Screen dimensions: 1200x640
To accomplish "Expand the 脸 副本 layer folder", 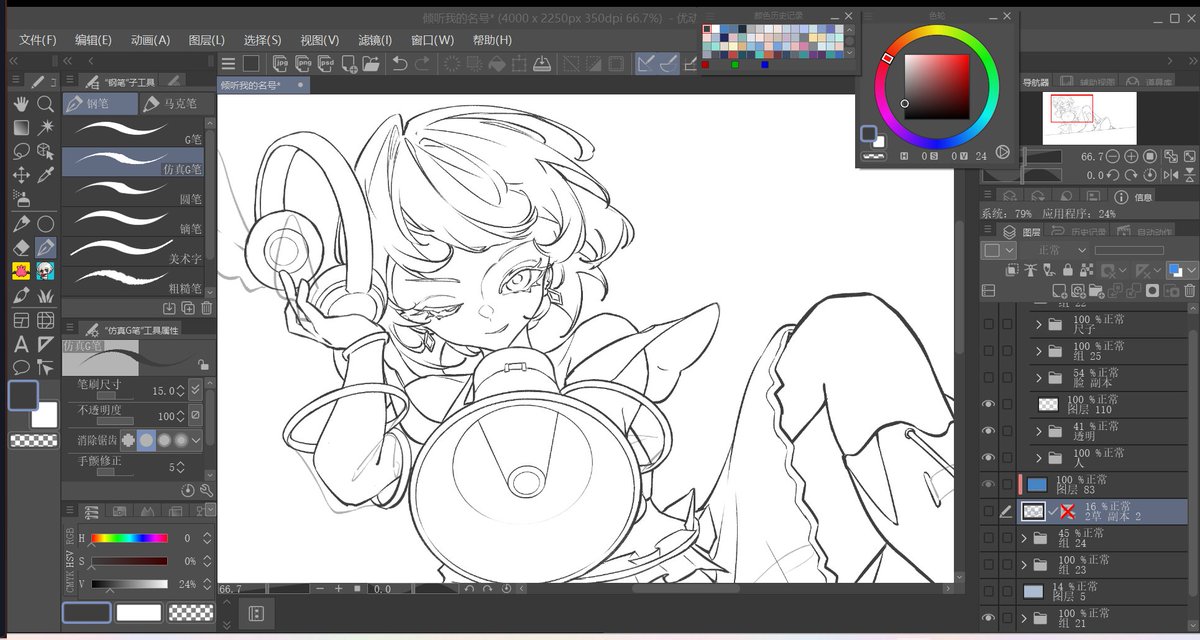I will click(x=1039, y=378).
